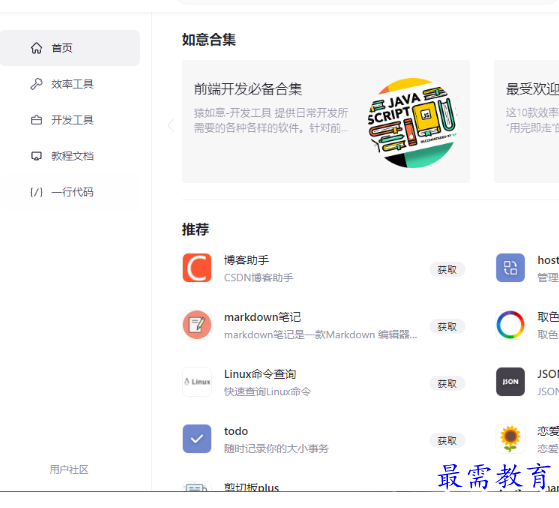Click the 前端开发必备合集 card title
This screenshot has height=508, width=559.
point(248,89)
